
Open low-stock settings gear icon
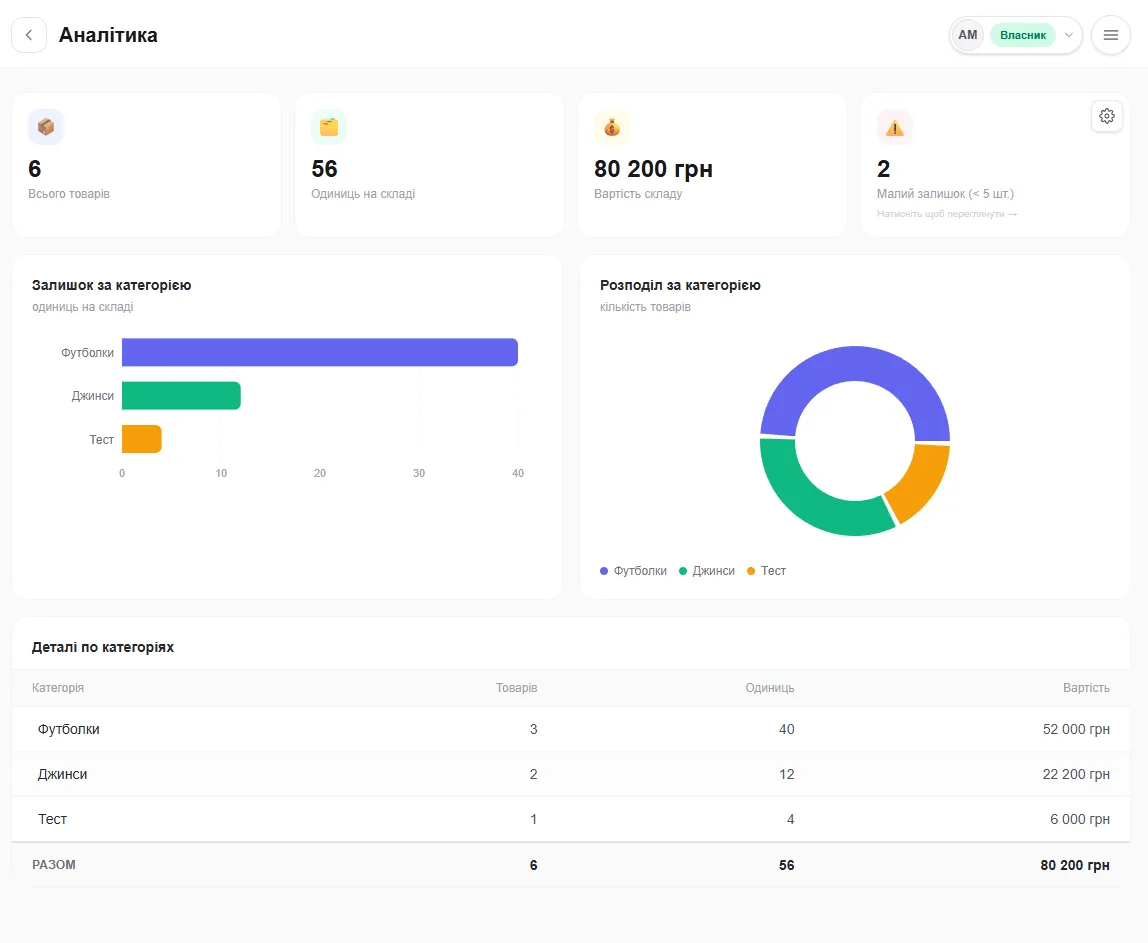[1107, 116]
